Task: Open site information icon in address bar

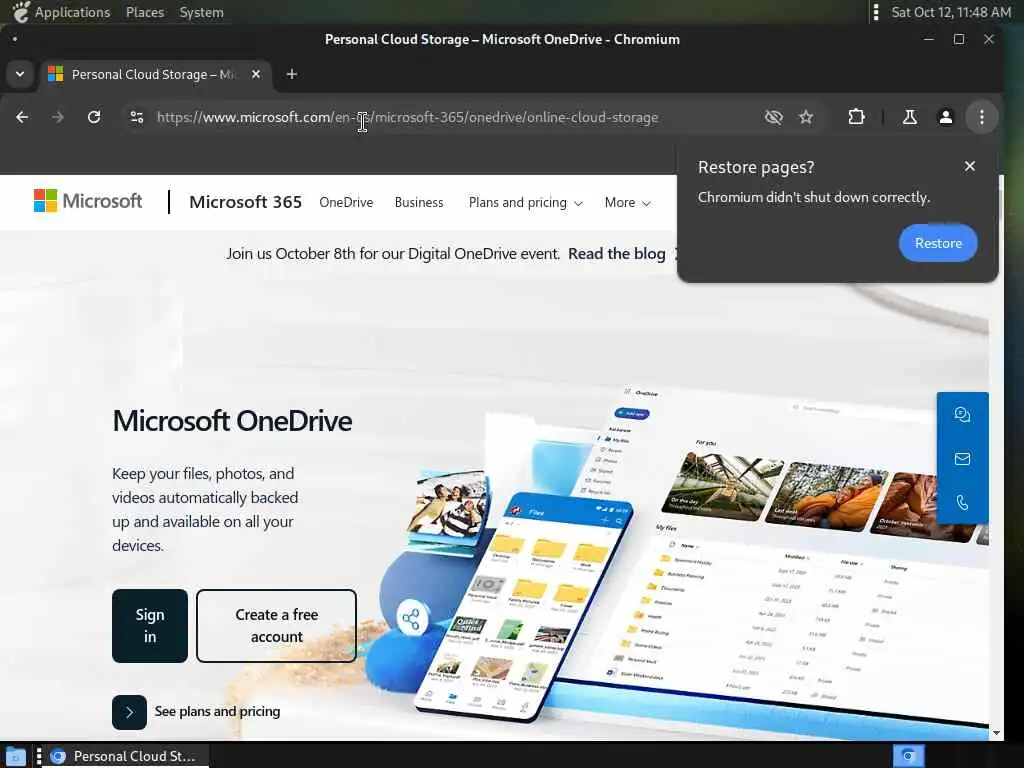Action: pyautogui.click(x=136, y=118)
